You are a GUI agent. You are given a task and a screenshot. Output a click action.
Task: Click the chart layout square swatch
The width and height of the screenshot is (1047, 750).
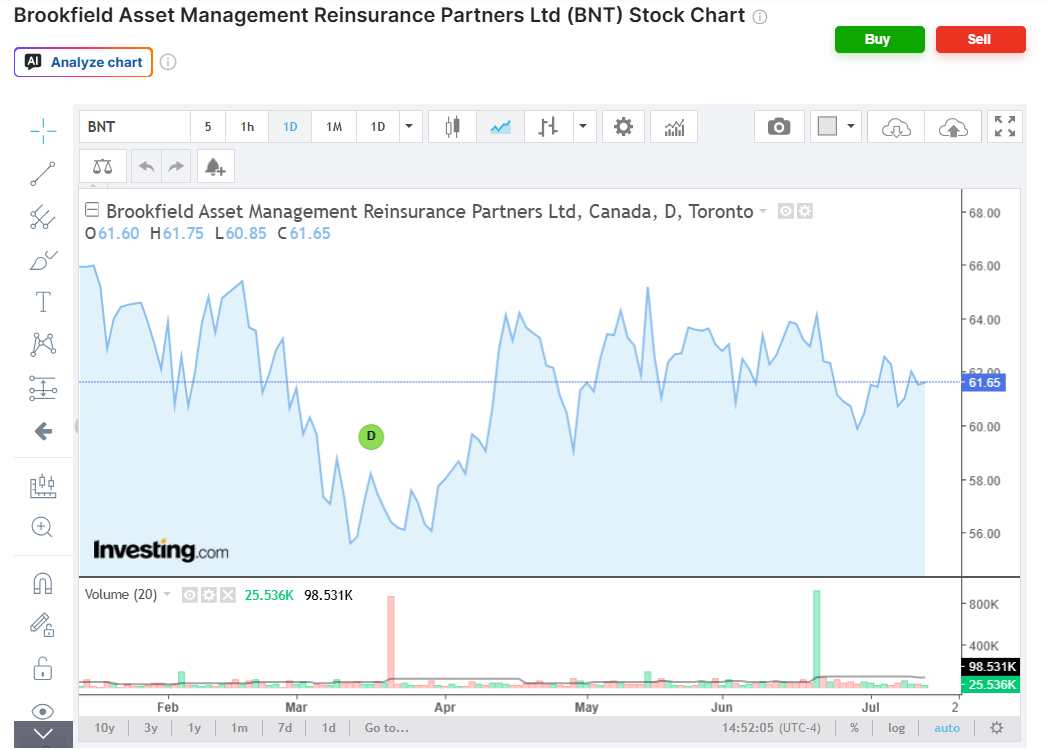click(827, 126)
